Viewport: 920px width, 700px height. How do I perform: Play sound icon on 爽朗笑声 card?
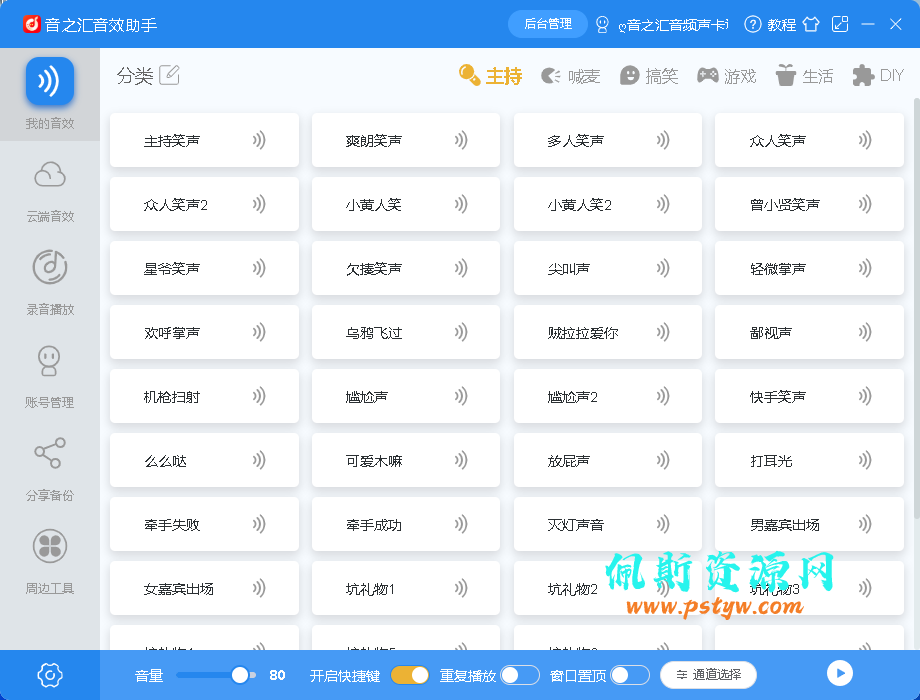pos(461,140)
